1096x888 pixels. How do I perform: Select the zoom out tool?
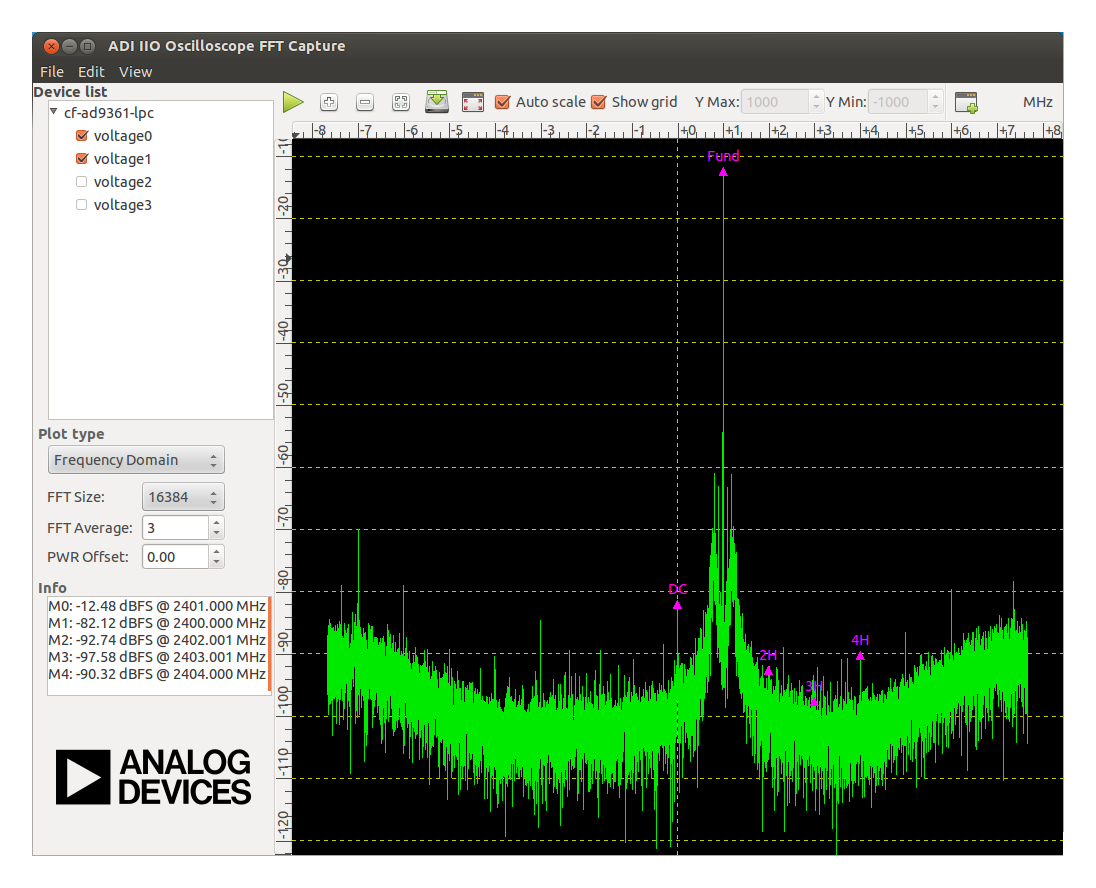pyautogui.click(x=365, y=101)
